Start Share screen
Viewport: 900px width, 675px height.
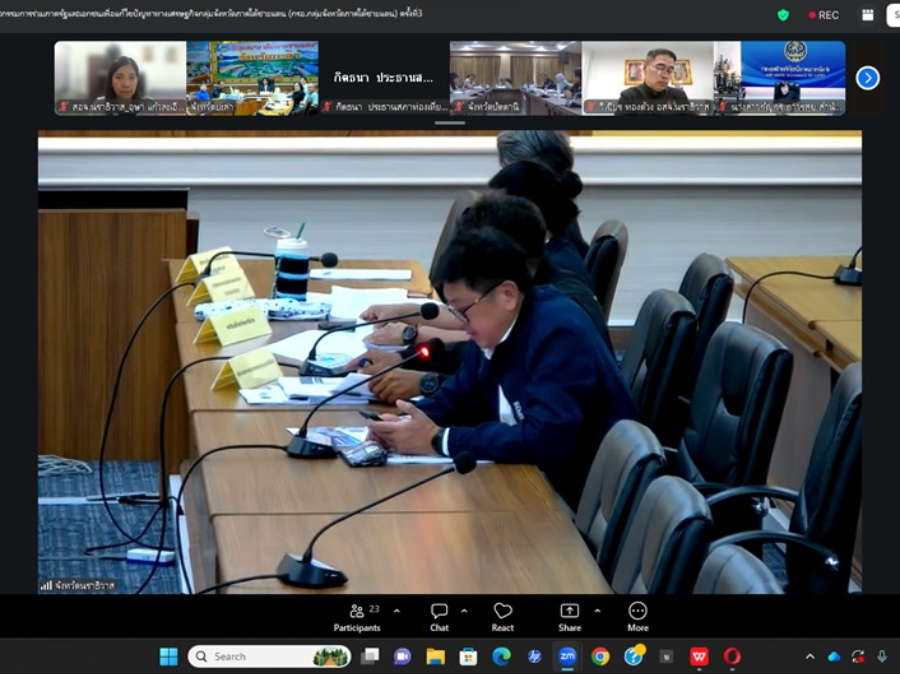pos(569,617)
